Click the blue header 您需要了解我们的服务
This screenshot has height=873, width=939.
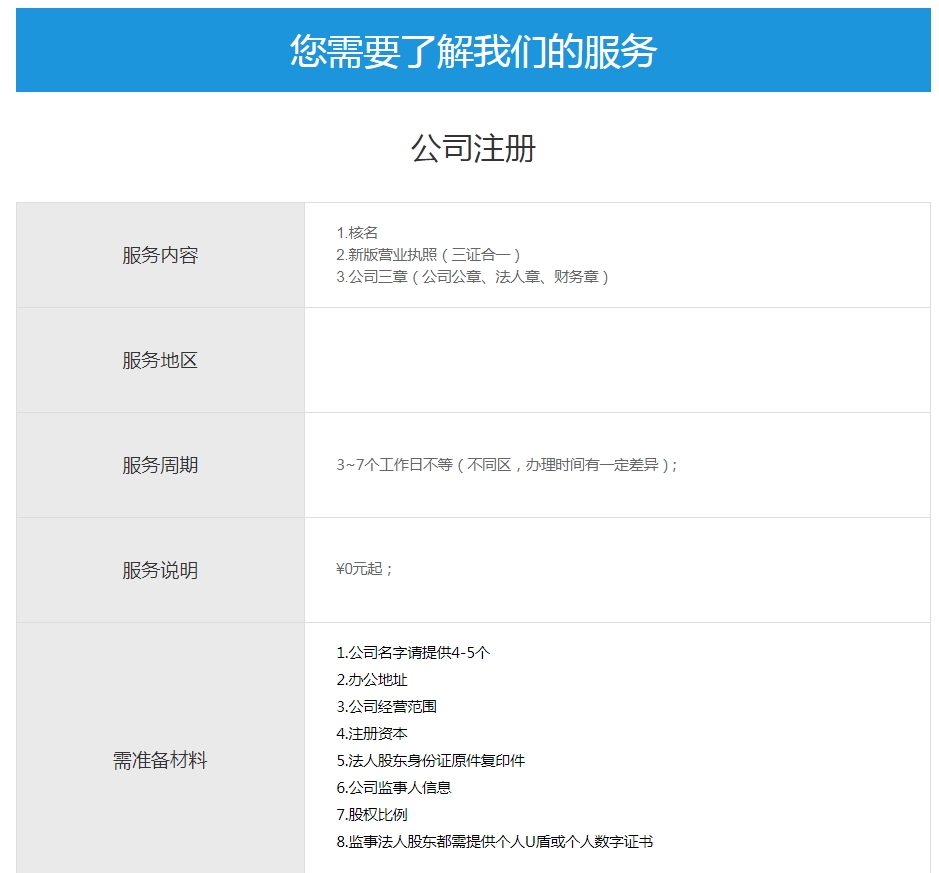click(469, 47)
